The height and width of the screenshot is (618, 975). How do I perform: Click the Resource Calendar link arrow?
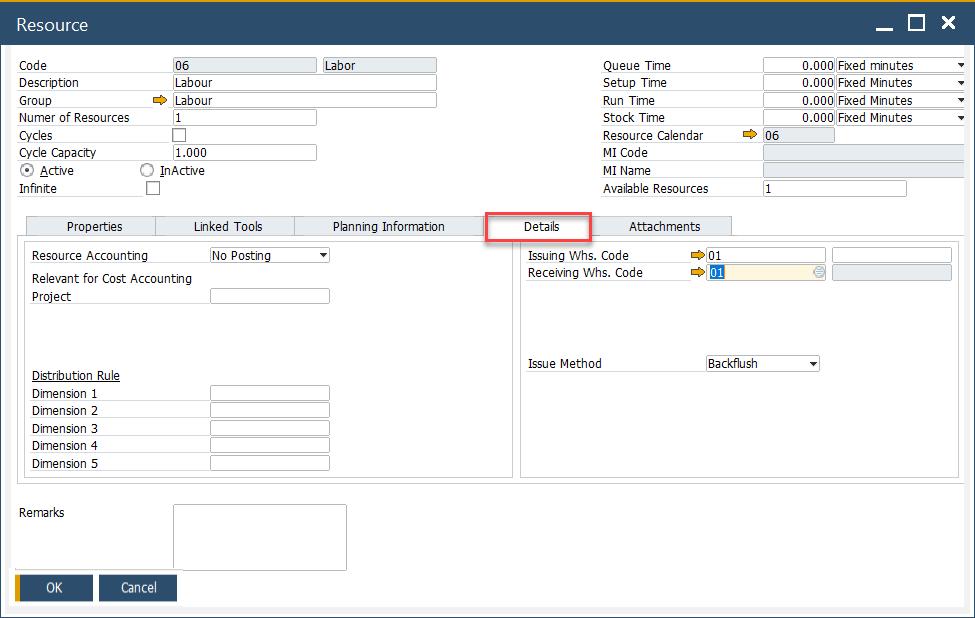click(750, 135)
